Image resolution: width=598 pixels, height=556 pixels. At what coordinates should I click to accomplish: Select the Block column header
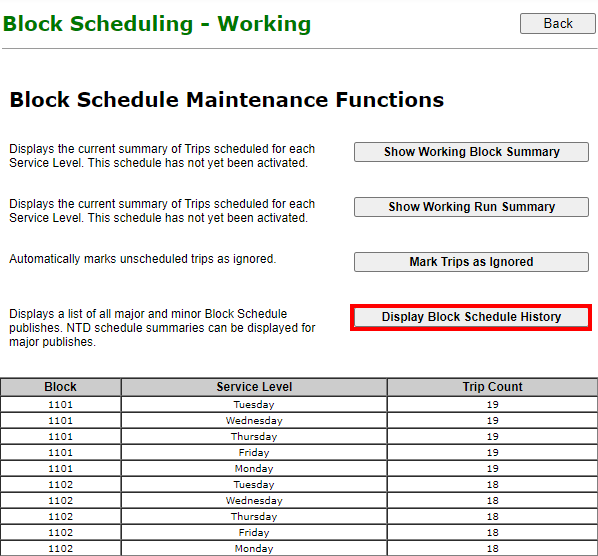coord(61,387)
